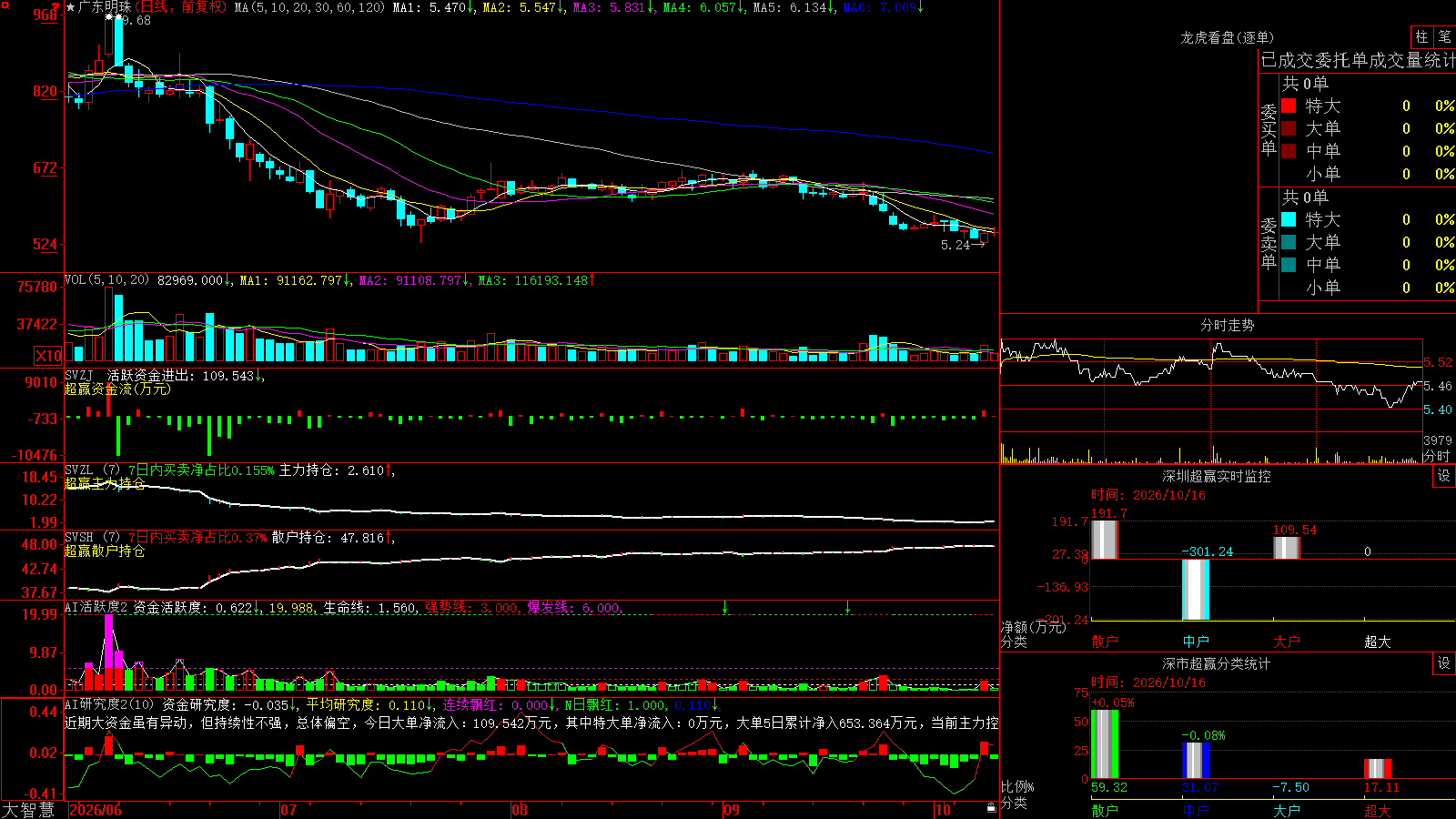Click the 日线, 前复权 period label

[x=181, y=7]
